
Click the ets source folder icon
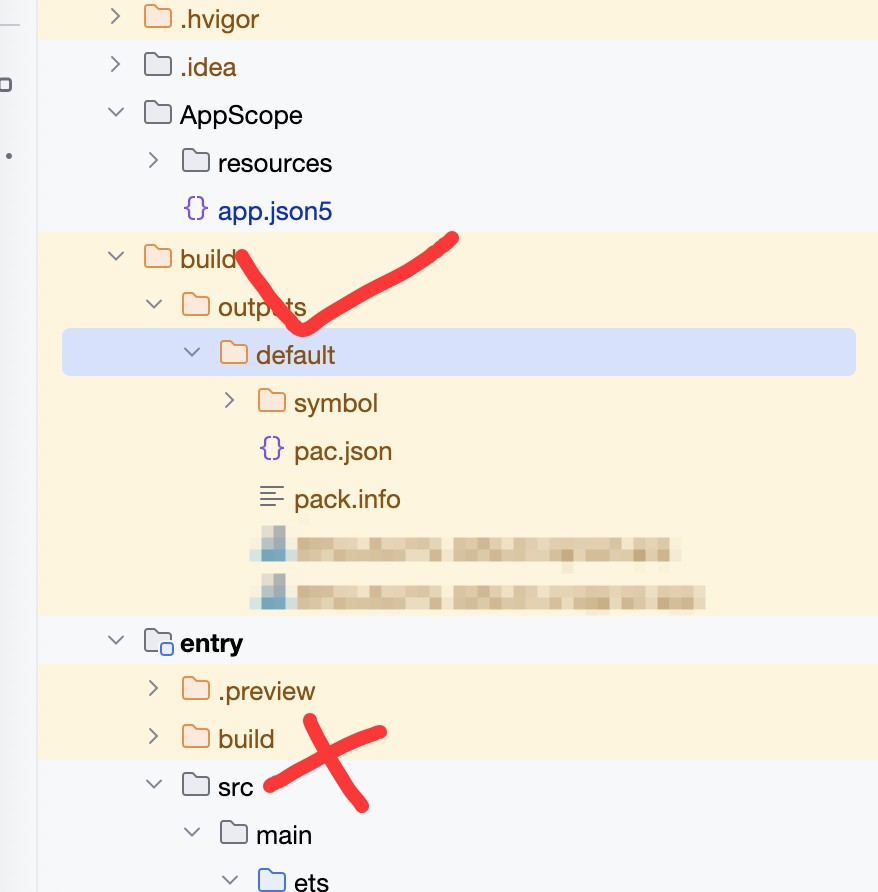[271, 881]
